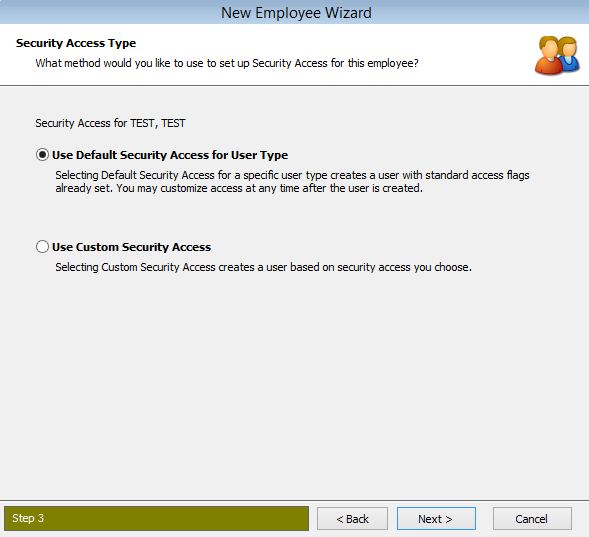Click the orange user figure in the icon

(549, 56)
